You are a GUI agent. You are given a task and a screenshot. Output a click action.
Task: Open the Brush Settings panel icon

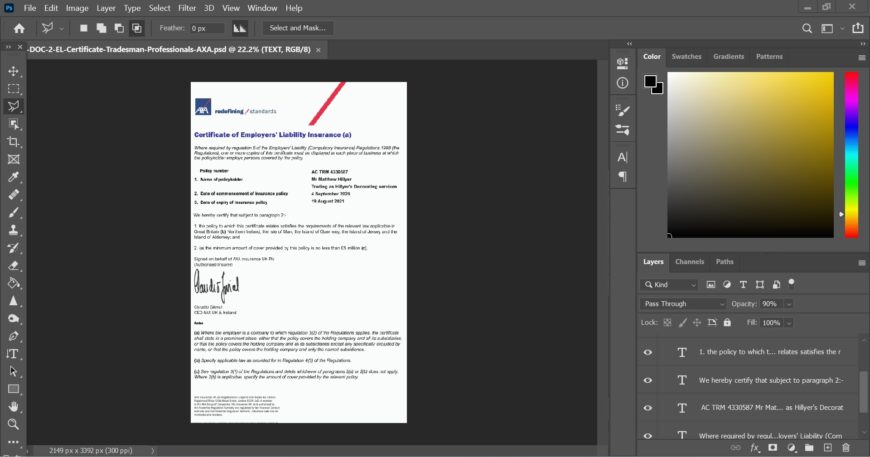623,110
